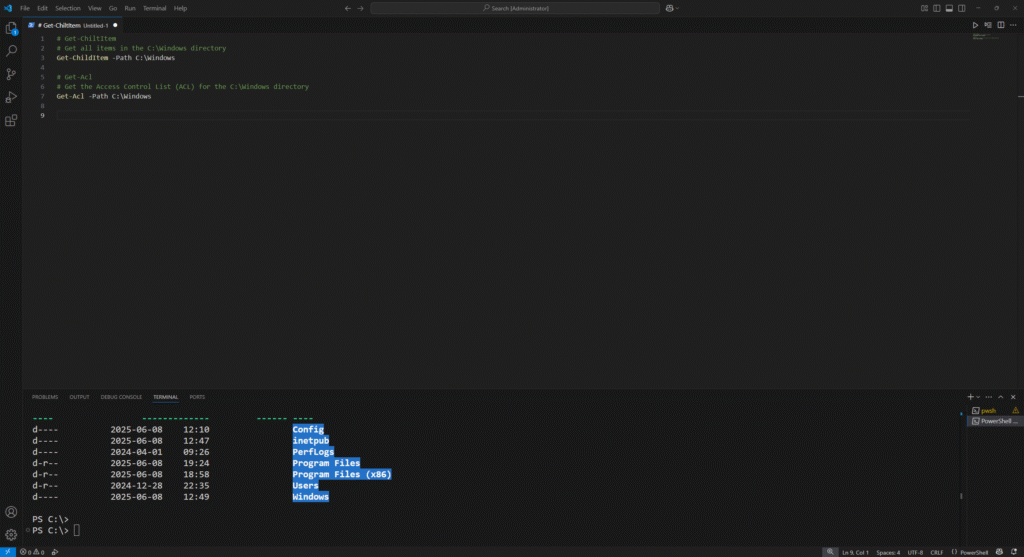Create a new terminal with the plus icon

pos(970,397)
